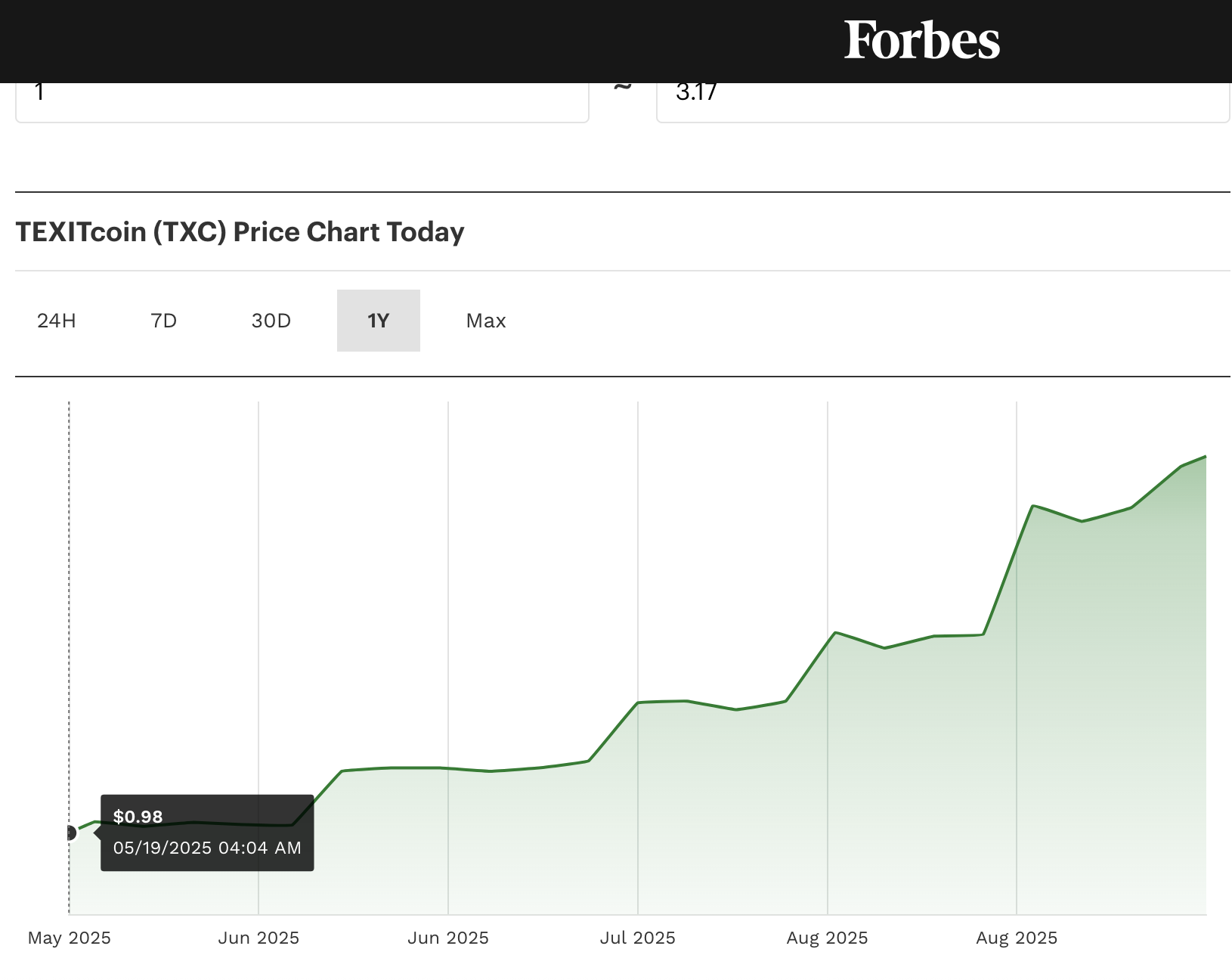Viewport: 1232px width, 980px height.
Task: Click the chart line's highest right endpoint
Action: (x=1205, y=457)
